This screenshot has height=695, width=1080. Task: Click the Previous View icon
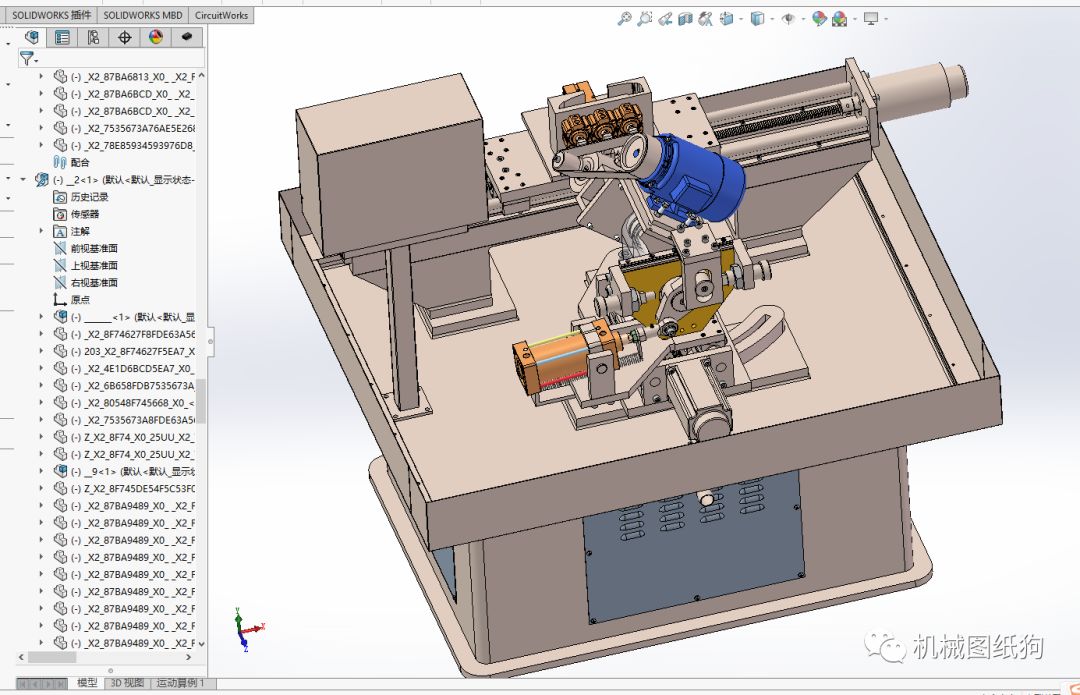665,18
